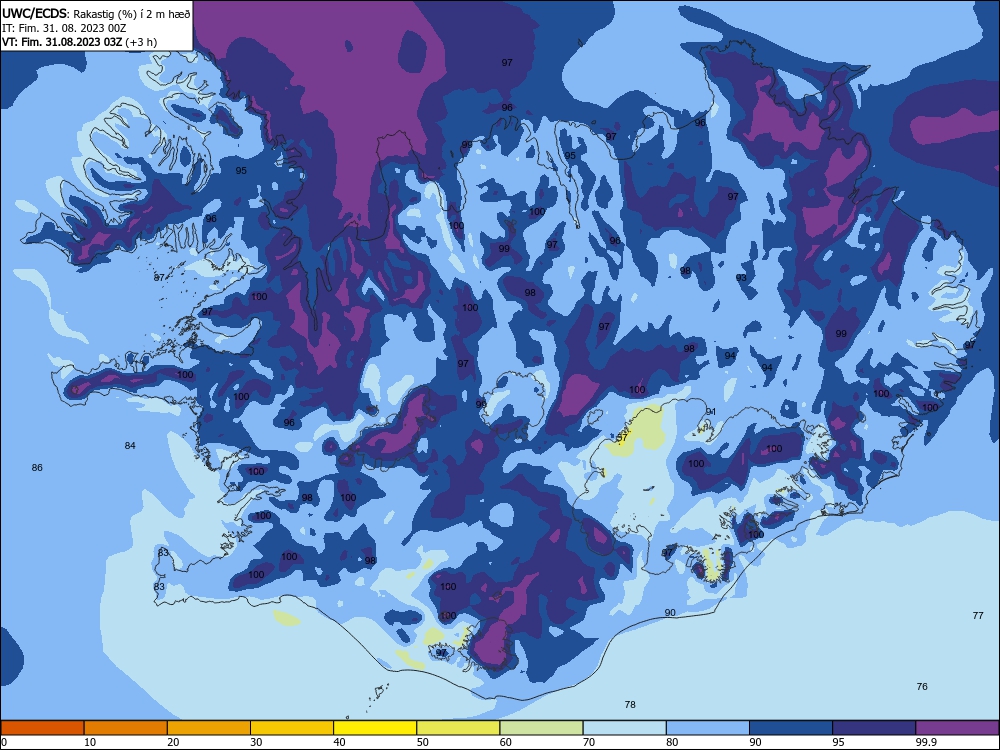The height and width of the screenshot is (750, 1000).
Task: Click the 0–10 dark orange legend swatch
Action: (x=42, y=728)
